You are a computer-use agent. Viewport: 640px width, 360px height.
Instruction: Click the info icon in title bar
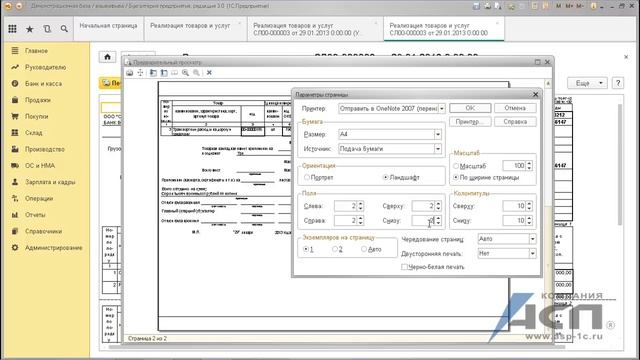coord(594,6)
